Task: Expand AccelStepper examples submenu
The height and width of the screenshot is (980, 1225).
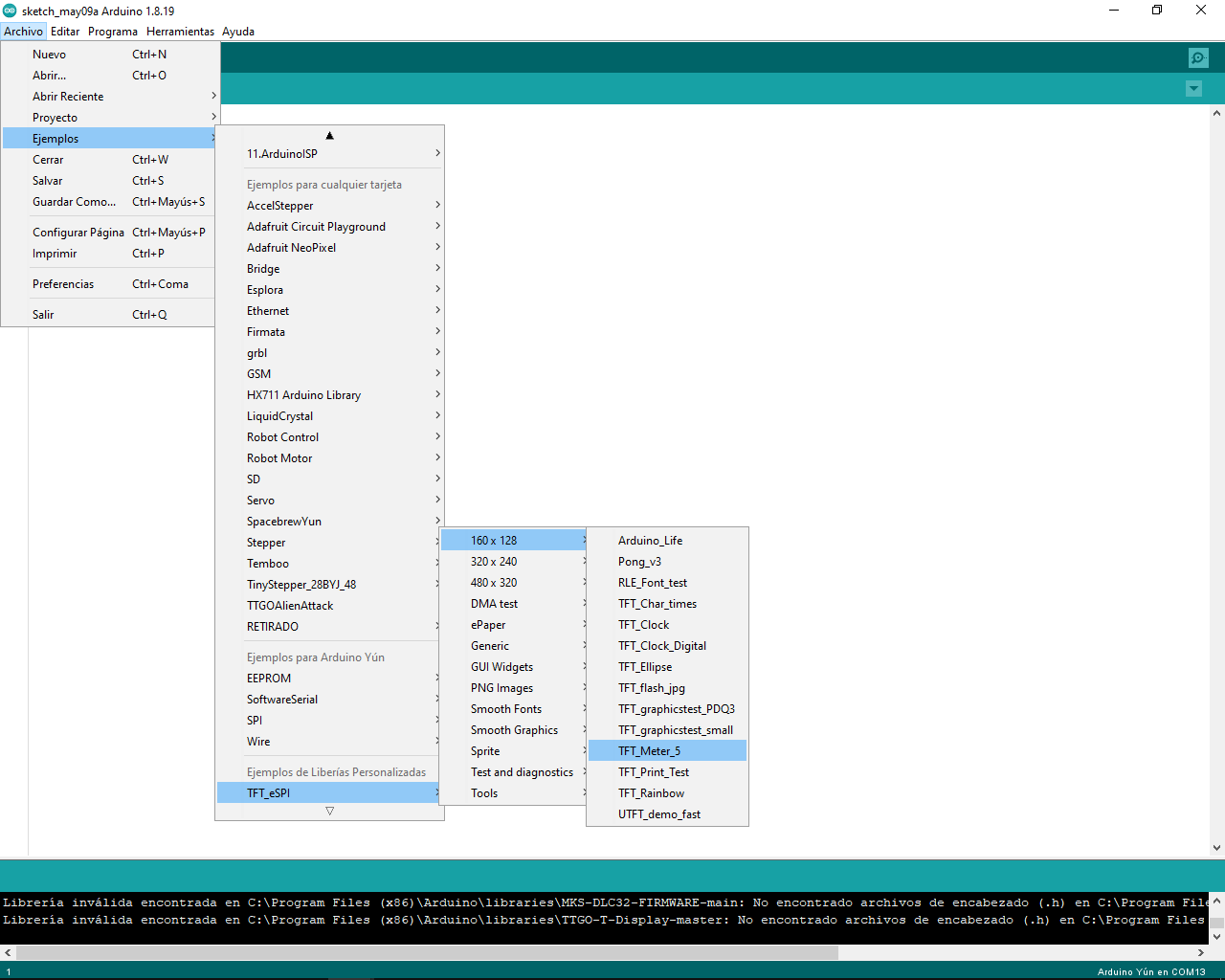Action: pos(330,206)
